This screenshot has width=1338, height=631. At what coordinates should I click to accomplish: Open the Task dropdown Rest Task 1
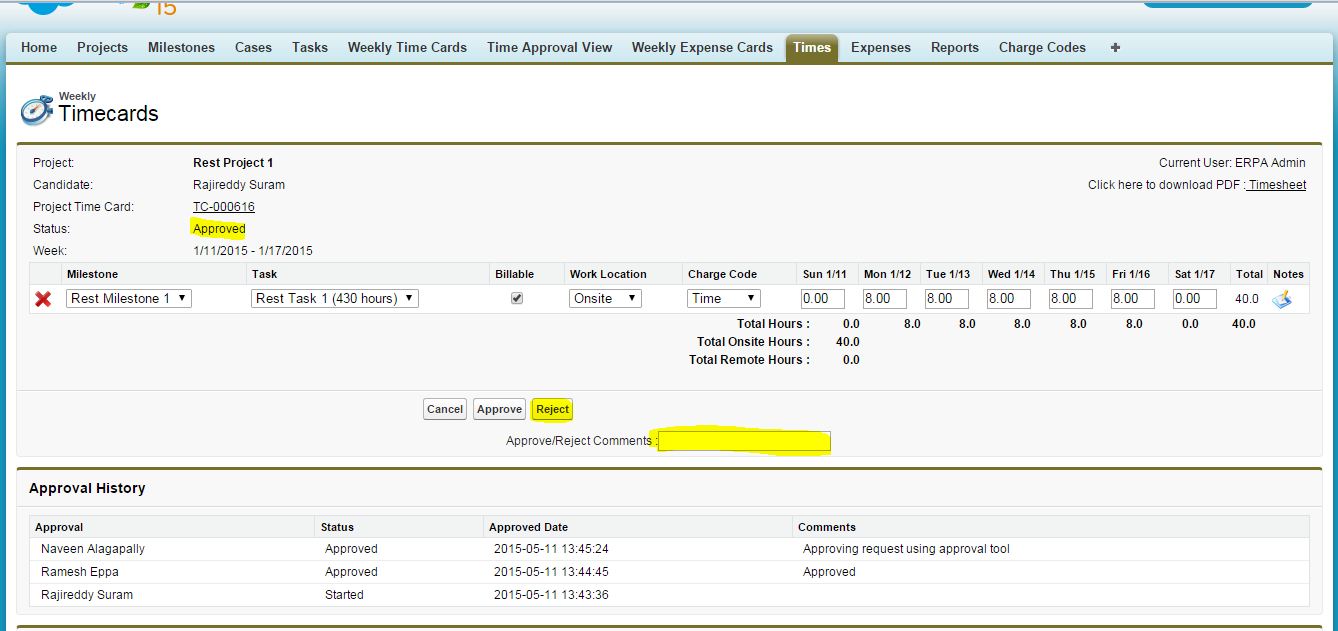coord(334,298)
